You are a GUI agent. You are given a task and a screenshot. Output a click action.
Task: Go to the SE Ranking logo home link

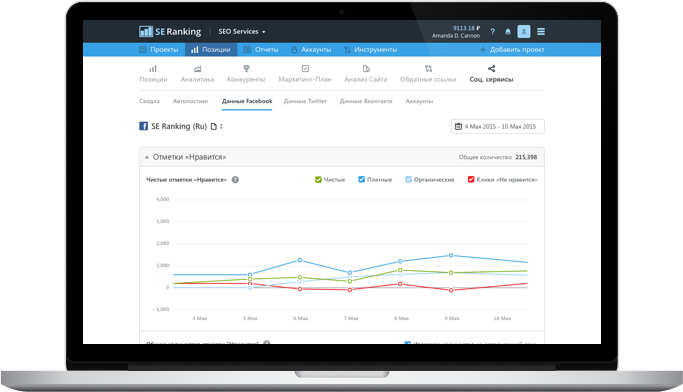pyautogui.click(x=170, y=31)
